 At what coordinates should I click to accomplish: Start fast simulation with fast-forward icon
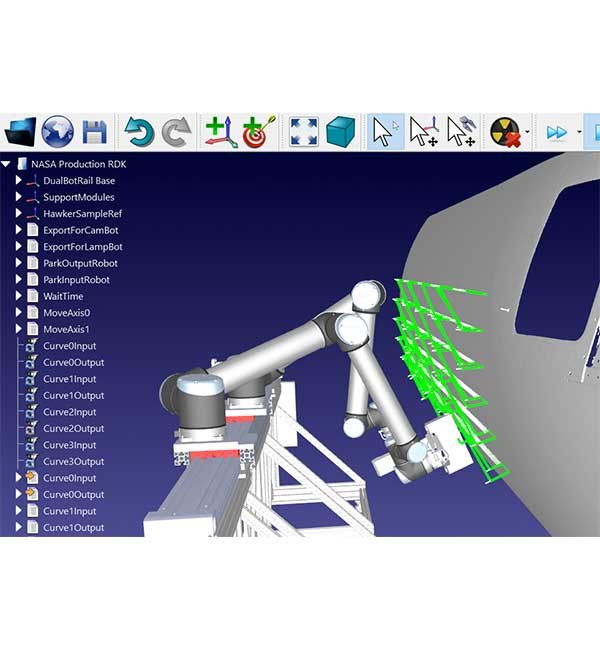556,131
